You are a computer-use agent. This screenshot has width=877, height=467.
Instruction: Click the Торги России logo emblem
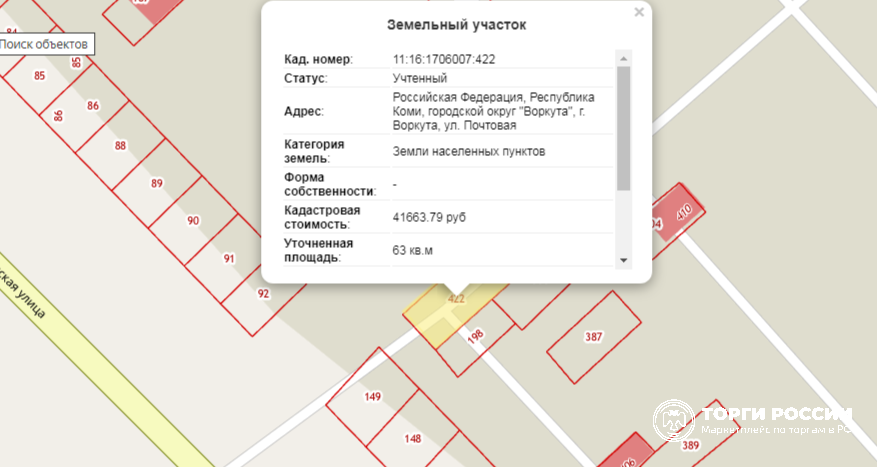point(673,420)
